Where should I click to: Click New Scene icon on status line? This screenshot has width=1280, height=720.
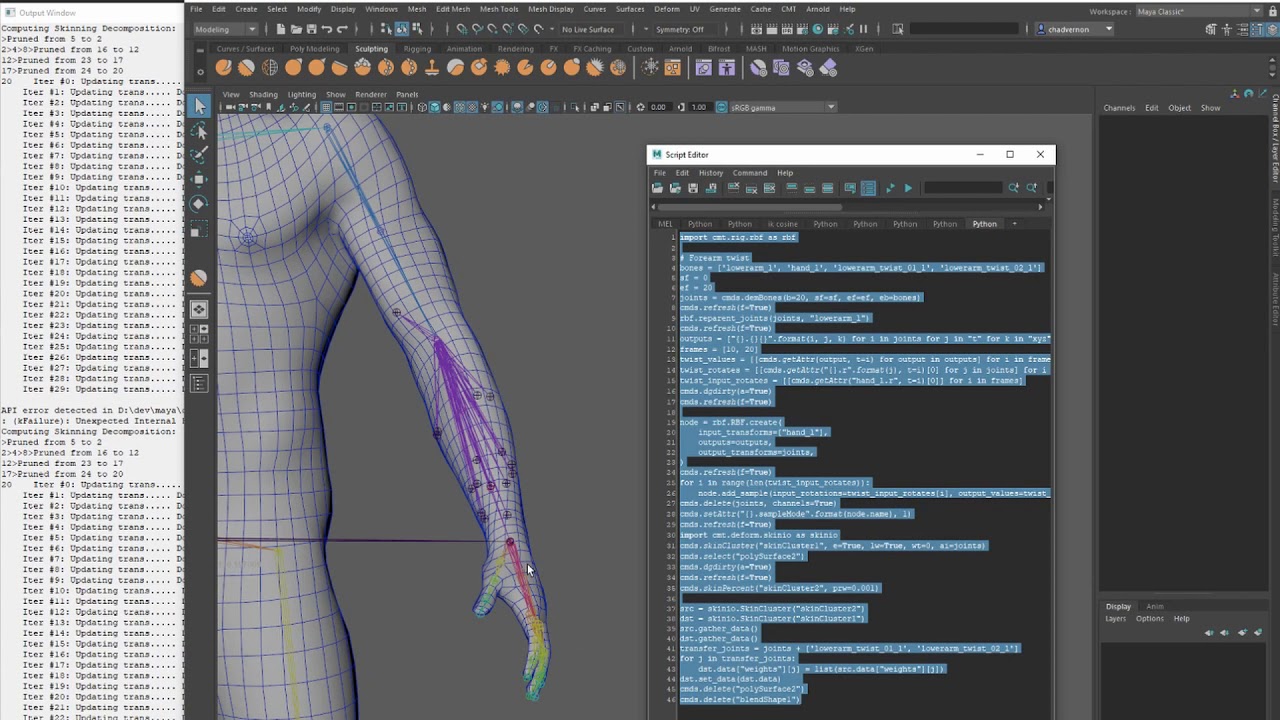tap(281, 29)
